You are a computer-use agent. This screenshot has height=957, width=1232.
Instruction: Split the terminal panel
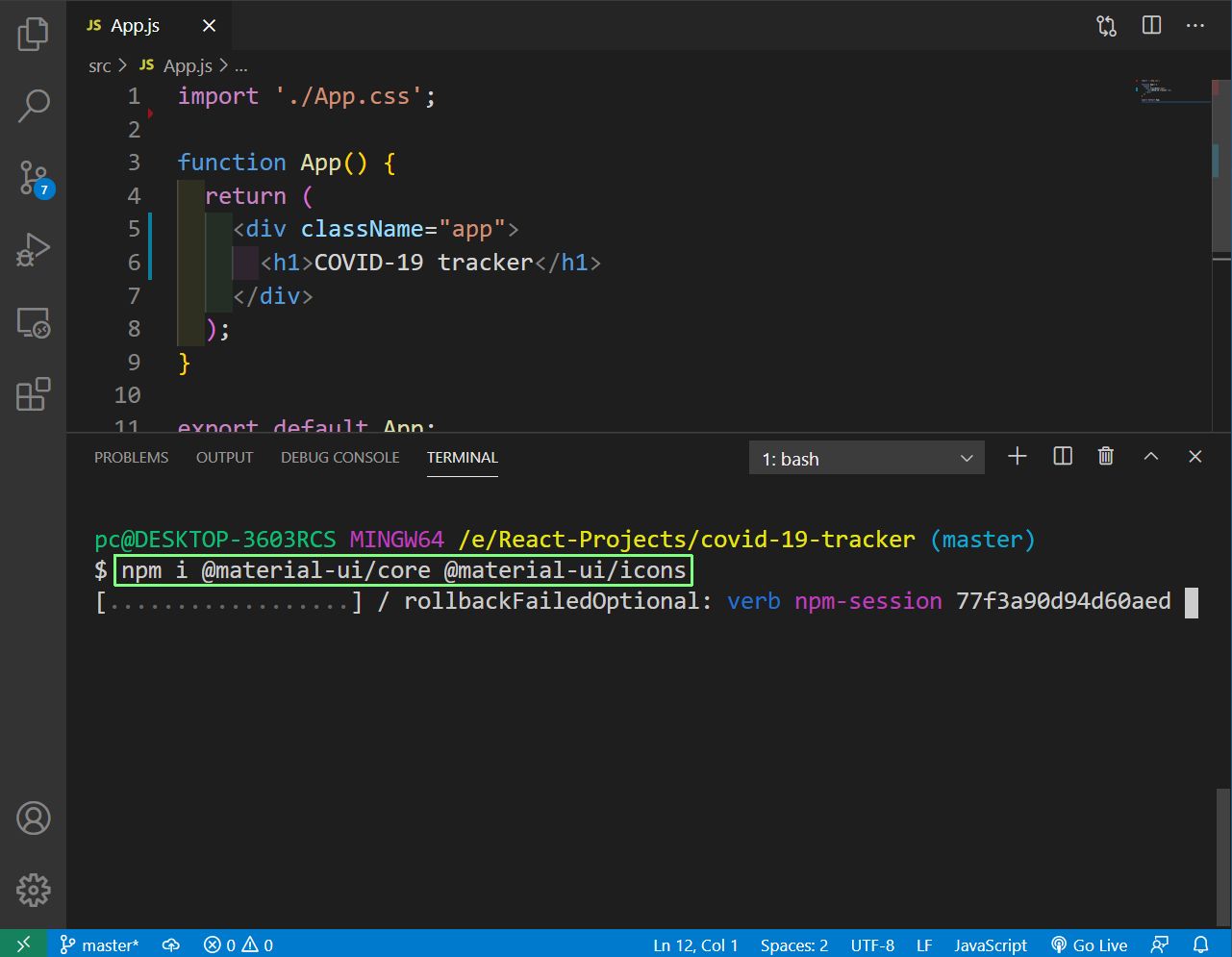[x=1062, y=457]
